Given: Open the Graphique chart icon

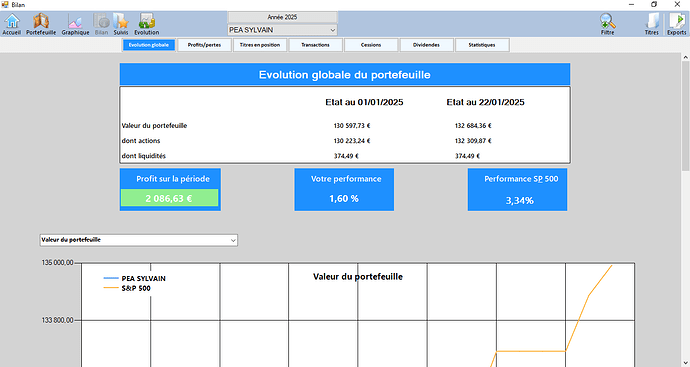Looking at the screenshot, I should pos(75,24).
